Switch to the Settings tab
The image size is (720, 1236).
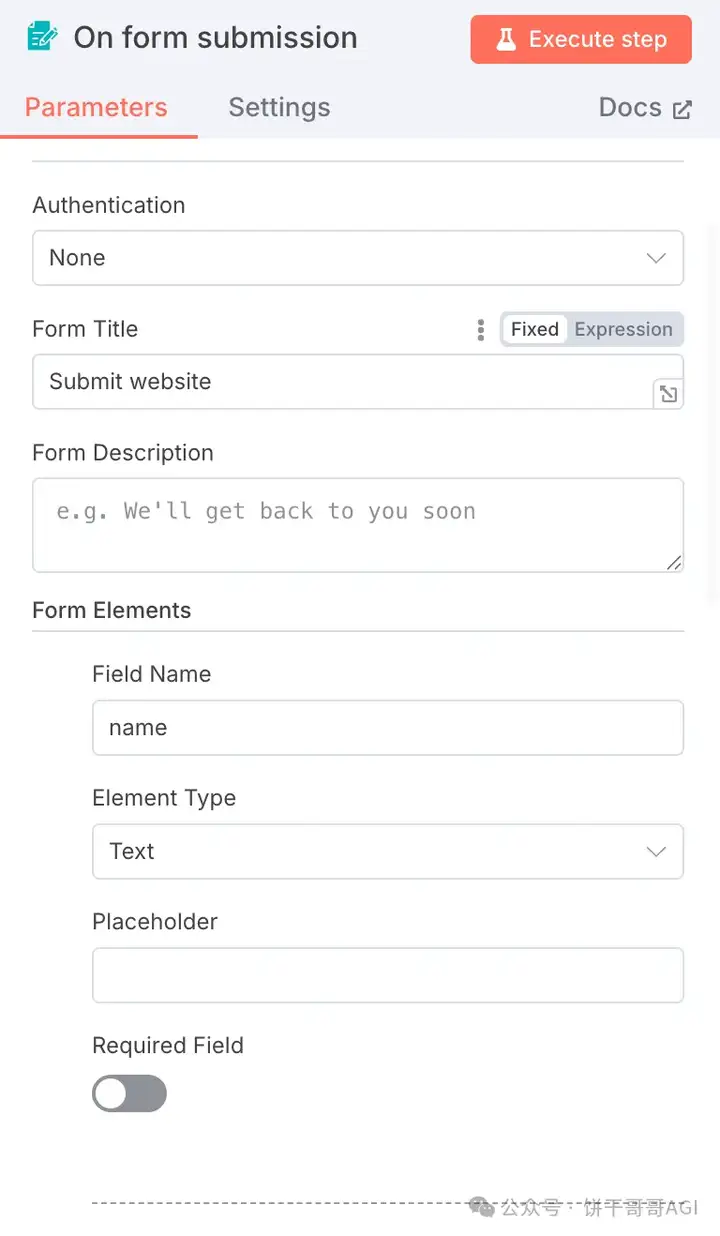[279, 108]
